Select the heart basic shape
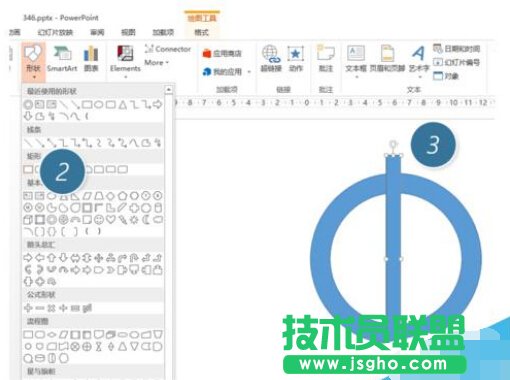510x380 pixels. pos(110,220)
